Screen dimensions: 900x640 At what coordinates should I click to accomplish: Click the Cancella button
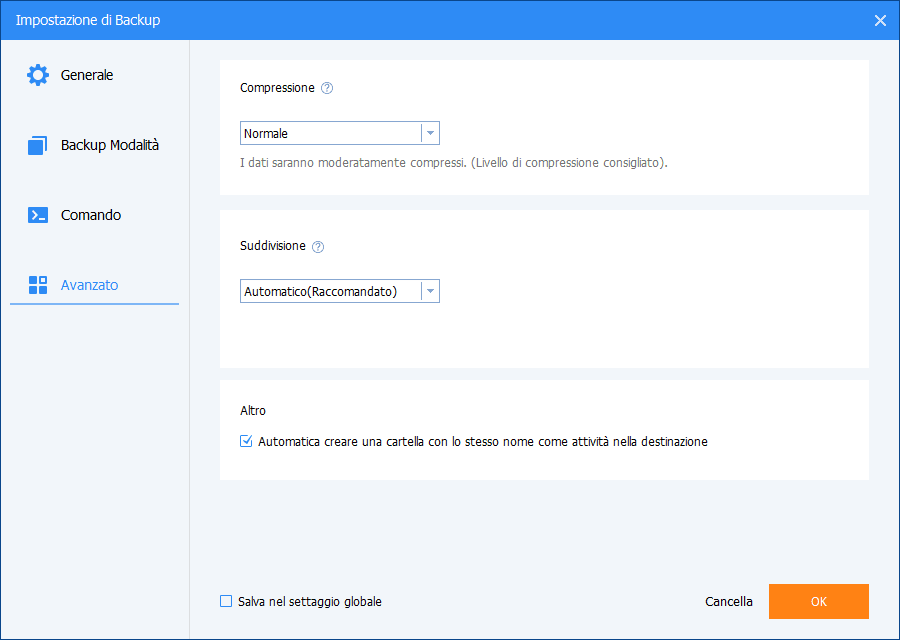(729, 602)
